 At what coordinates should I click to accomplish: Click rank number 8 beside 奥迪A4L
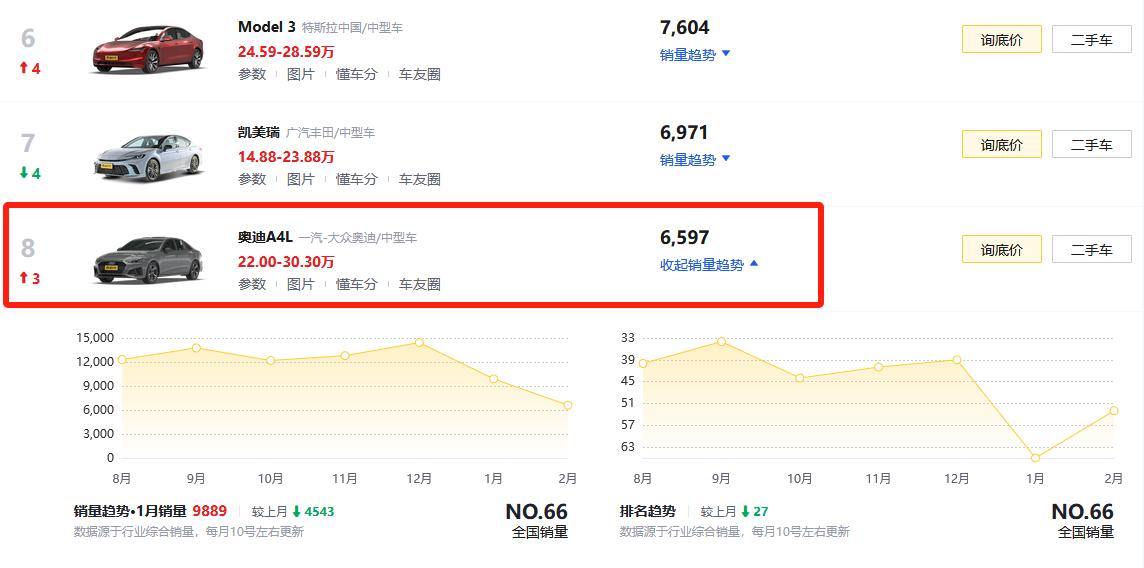(x=28, y=249)
